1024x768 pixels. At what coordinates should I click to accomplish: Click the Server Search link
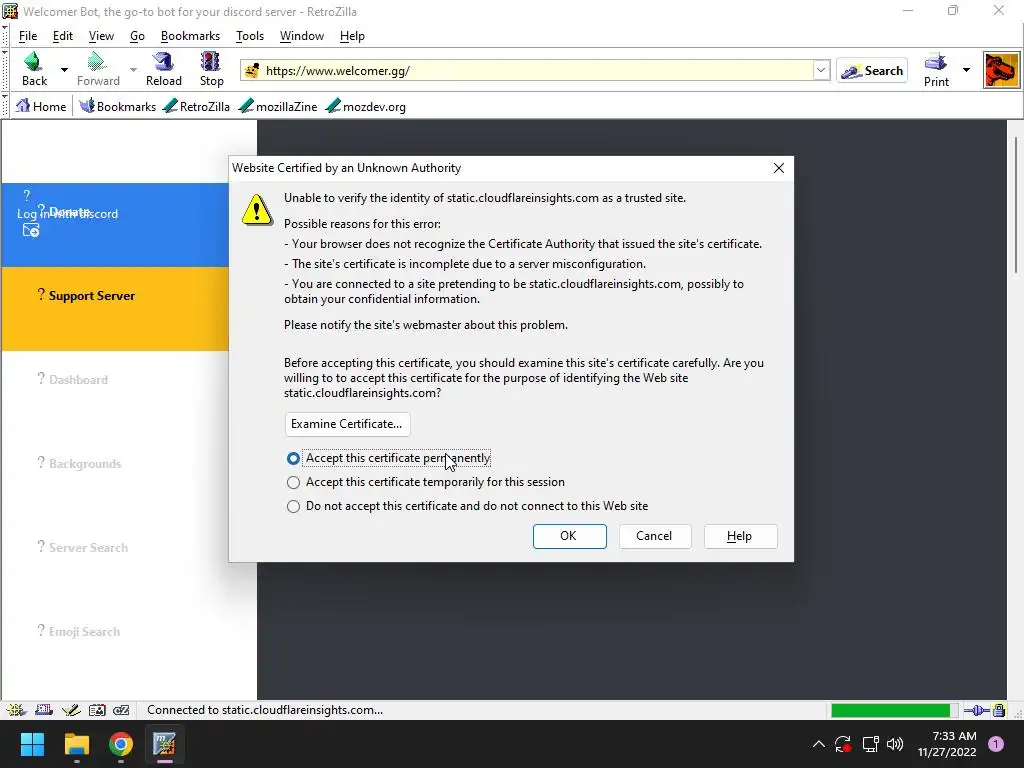[88, 547]
